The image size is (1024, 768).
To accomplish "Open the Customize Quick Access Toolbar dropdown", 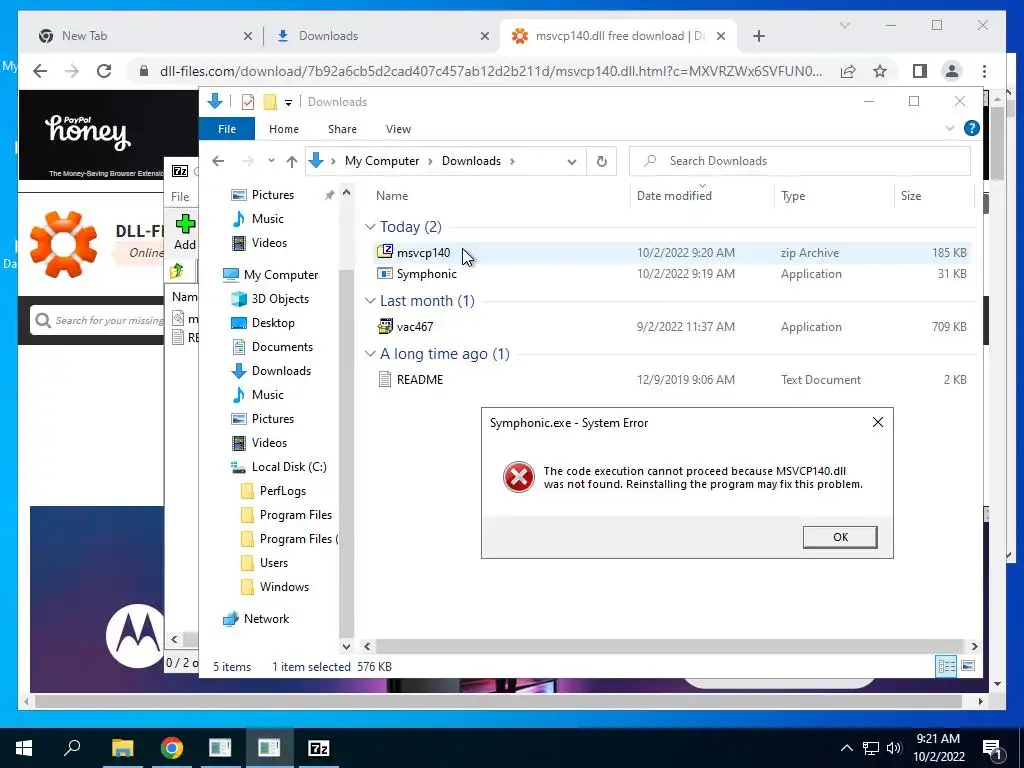I will [288, 103].
